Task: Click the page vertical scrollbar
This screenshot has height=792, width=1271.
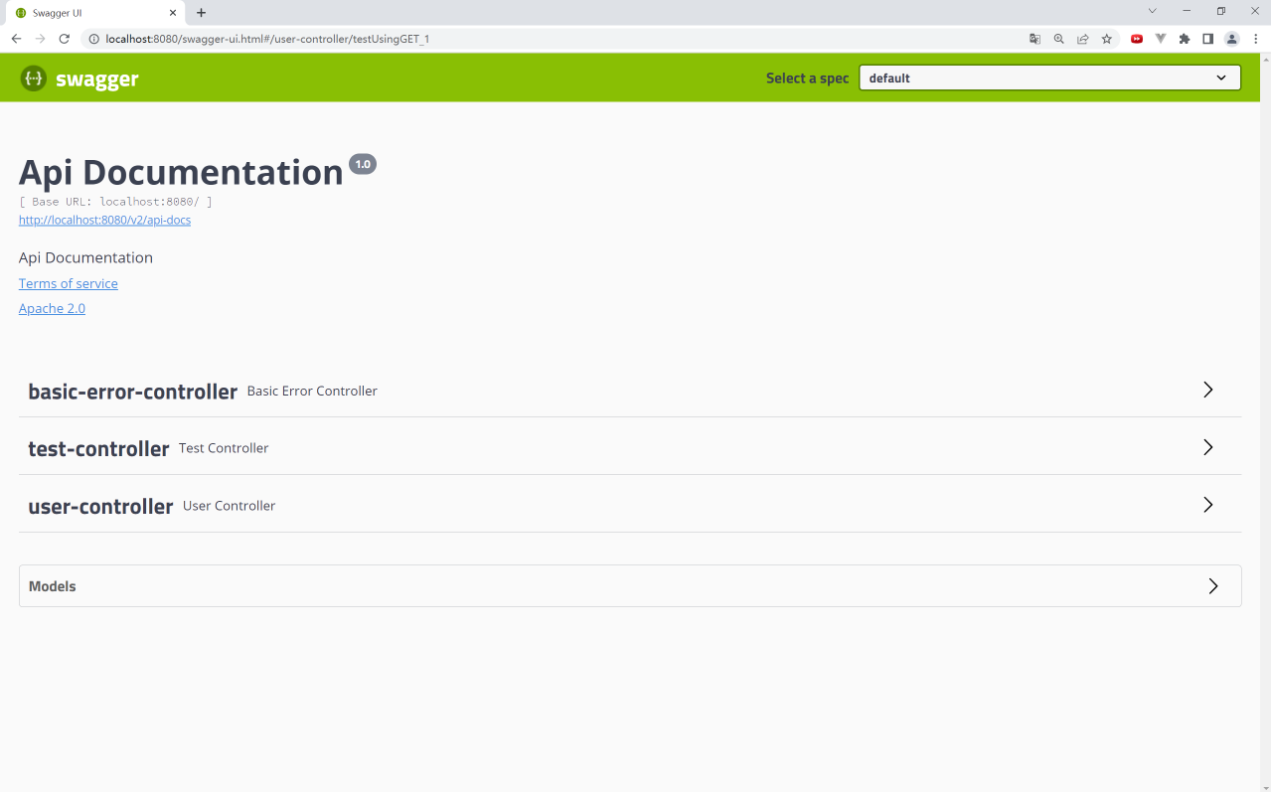Action: (1265, 422)
